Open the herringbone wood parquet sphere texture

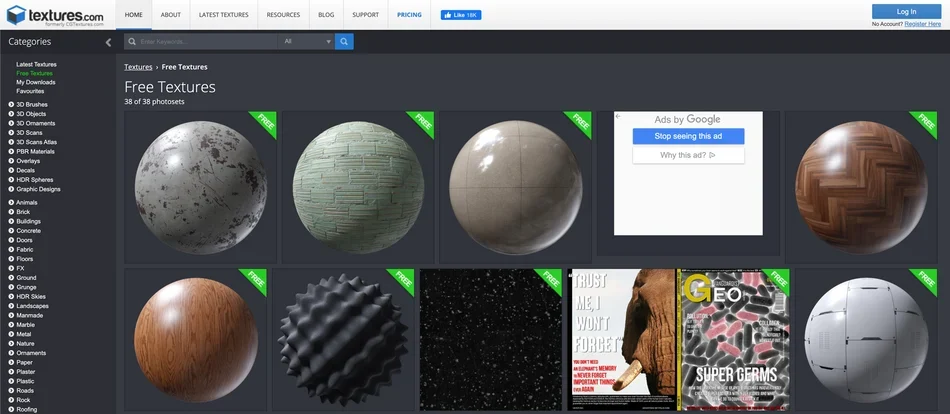(x=861, y=187)
